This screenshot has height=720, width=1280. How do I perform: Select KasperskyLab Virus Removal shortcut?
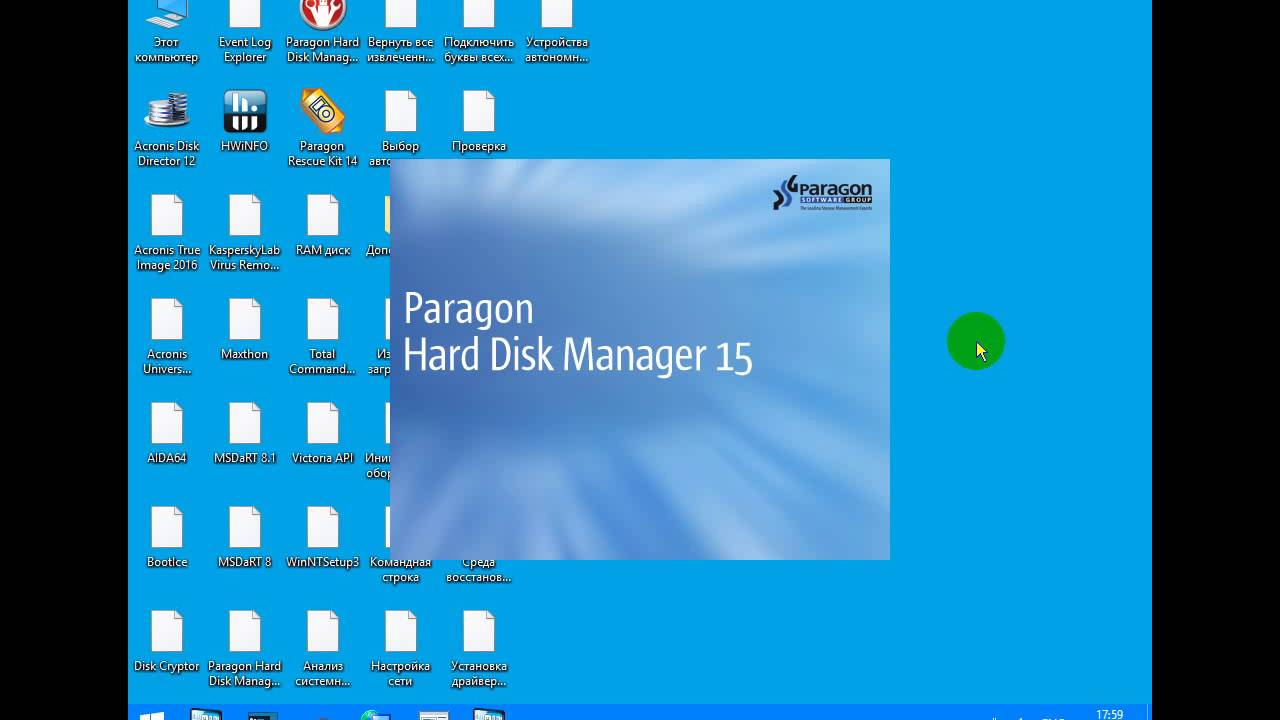(245, 233)
